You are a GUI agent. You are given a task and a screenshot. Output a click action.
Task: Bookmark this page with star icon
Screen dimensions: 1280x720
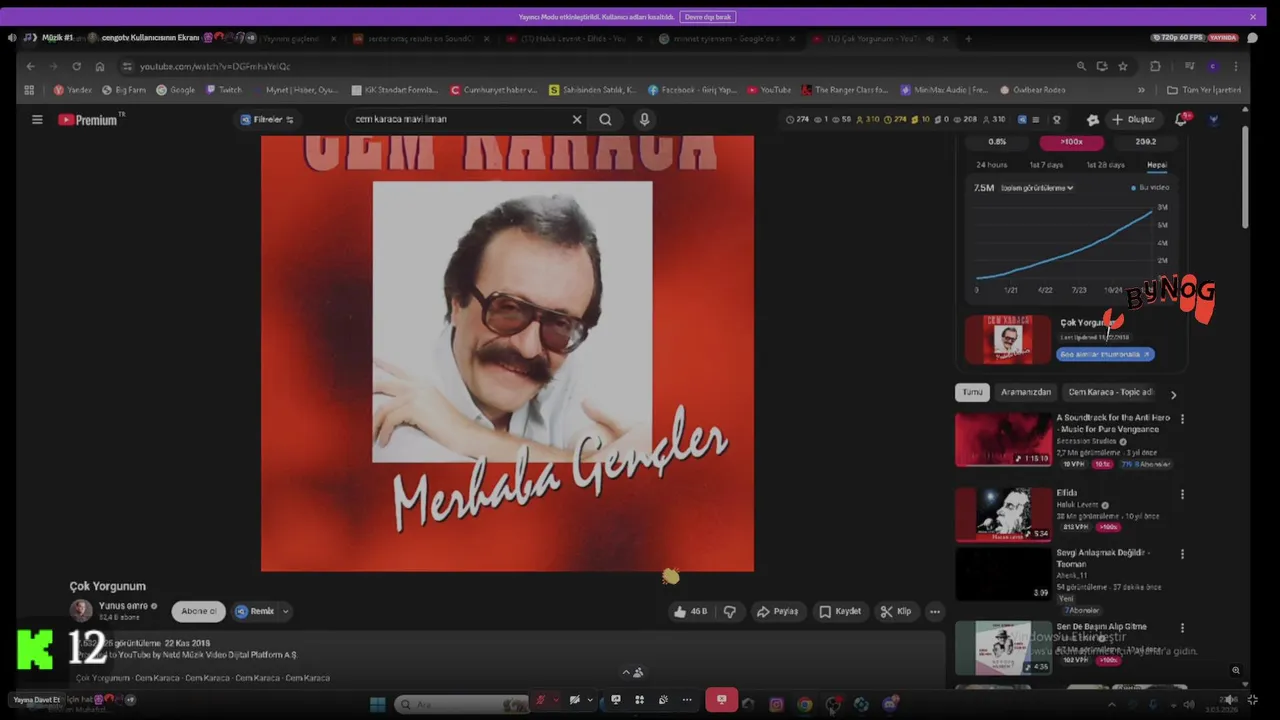click(1123, 66)
